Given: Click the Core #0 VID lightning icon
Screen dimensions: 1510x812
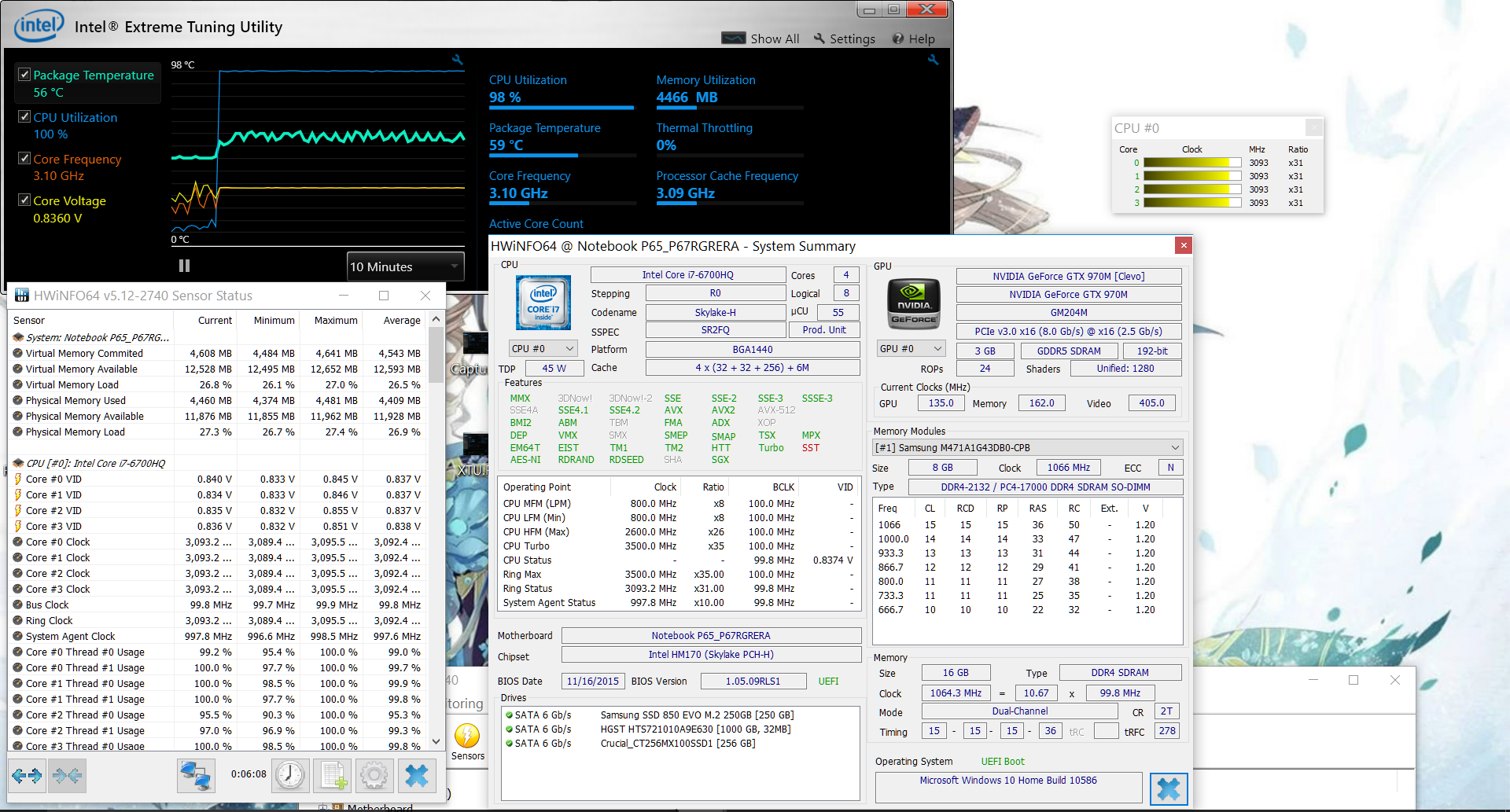Looking at the screenshot, I should [x=17, y=479].
